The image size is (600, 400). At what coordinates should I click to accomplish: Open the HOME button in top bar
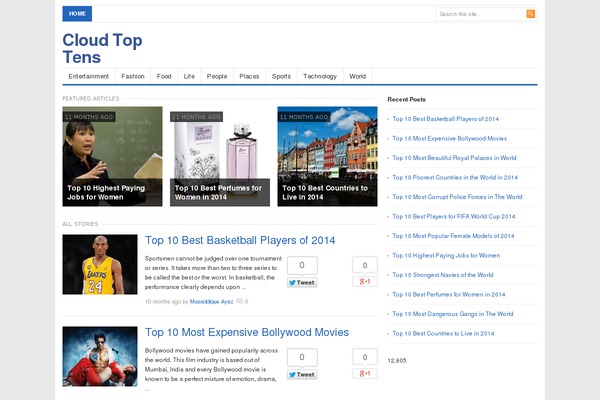click(x=77, y=13)
